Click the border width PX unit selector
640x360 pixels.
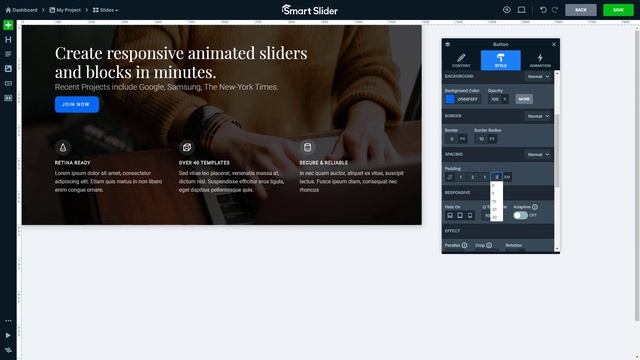(x=462, y=139)
